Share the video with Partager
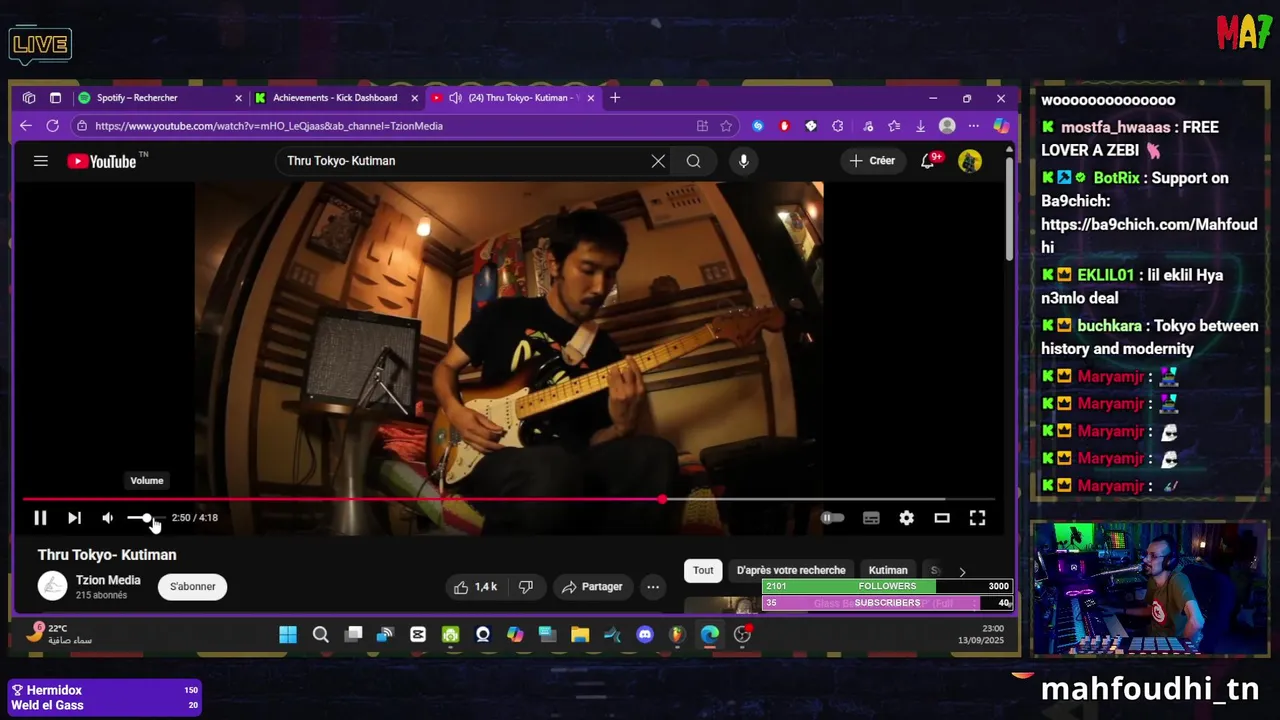 592,587
